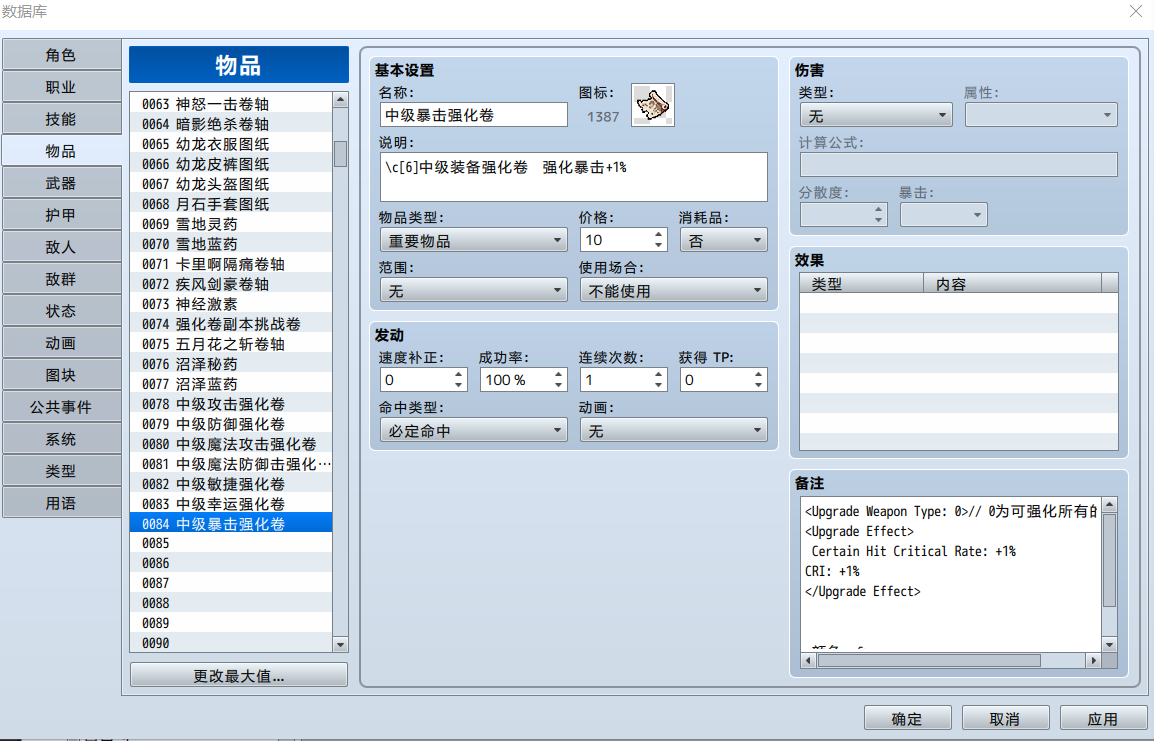Click the 名称 field containing 中级暴击强化卷

(x=473, y=115)
